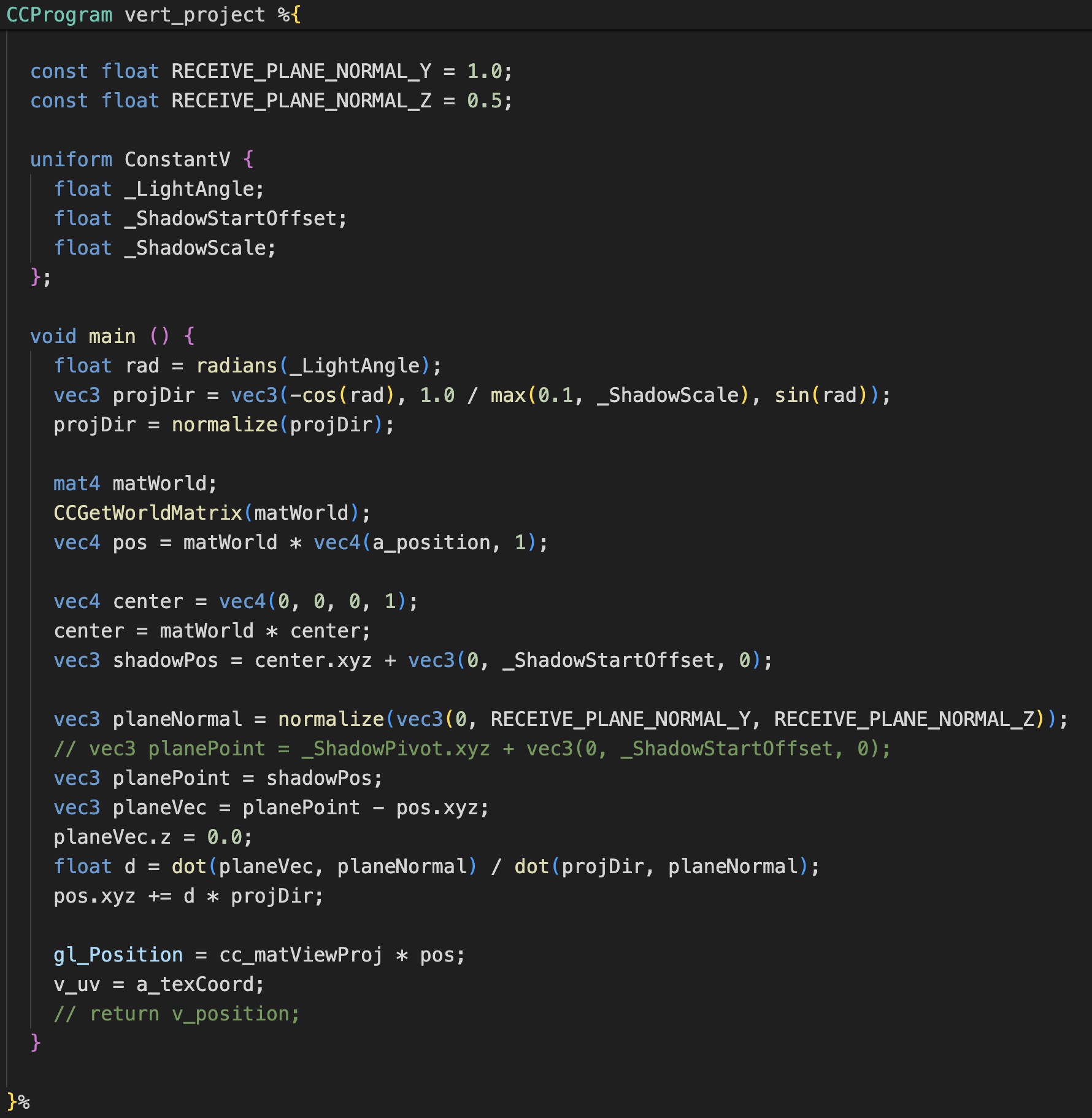The height and width of the screenshot is (1118, 1092).
Task: Click 'planeVec.z' assignment
Action: pyautogui.click(x=112, y=837)
